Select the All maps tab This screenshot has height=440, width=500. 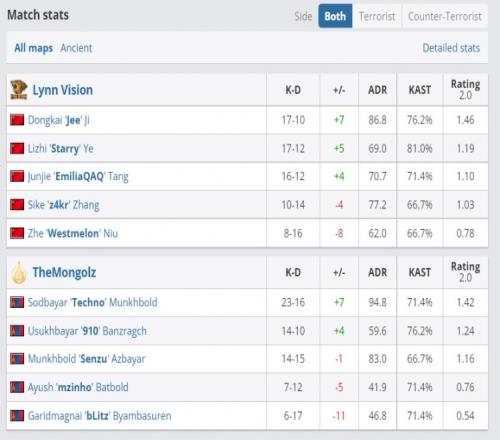tap(33, 48)
